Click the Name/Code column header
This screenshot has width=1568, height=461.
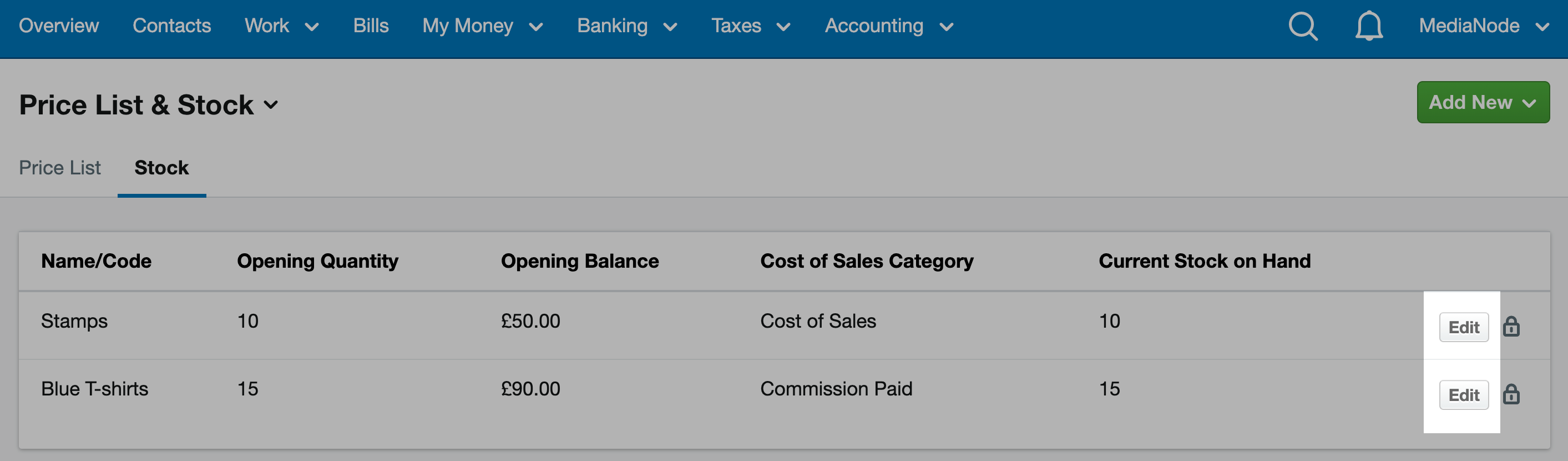click(96, 260)
